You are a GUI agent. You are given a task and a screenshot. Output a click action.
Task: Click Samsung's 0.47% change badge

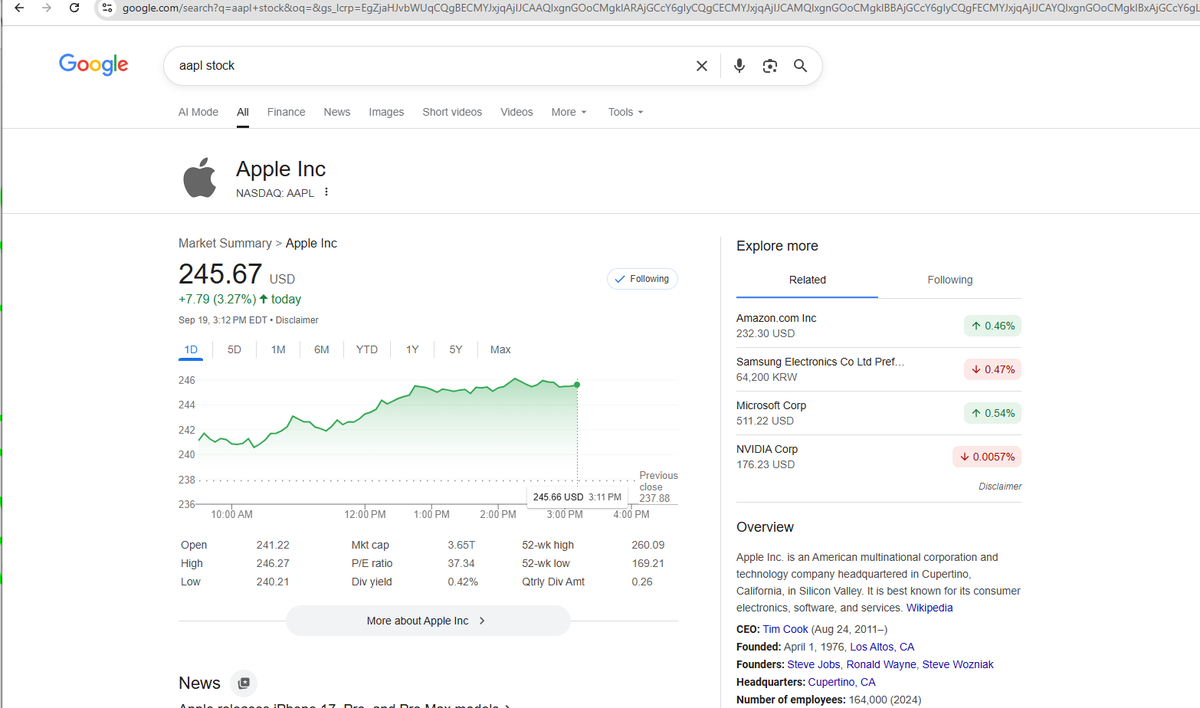coord(993,369)
